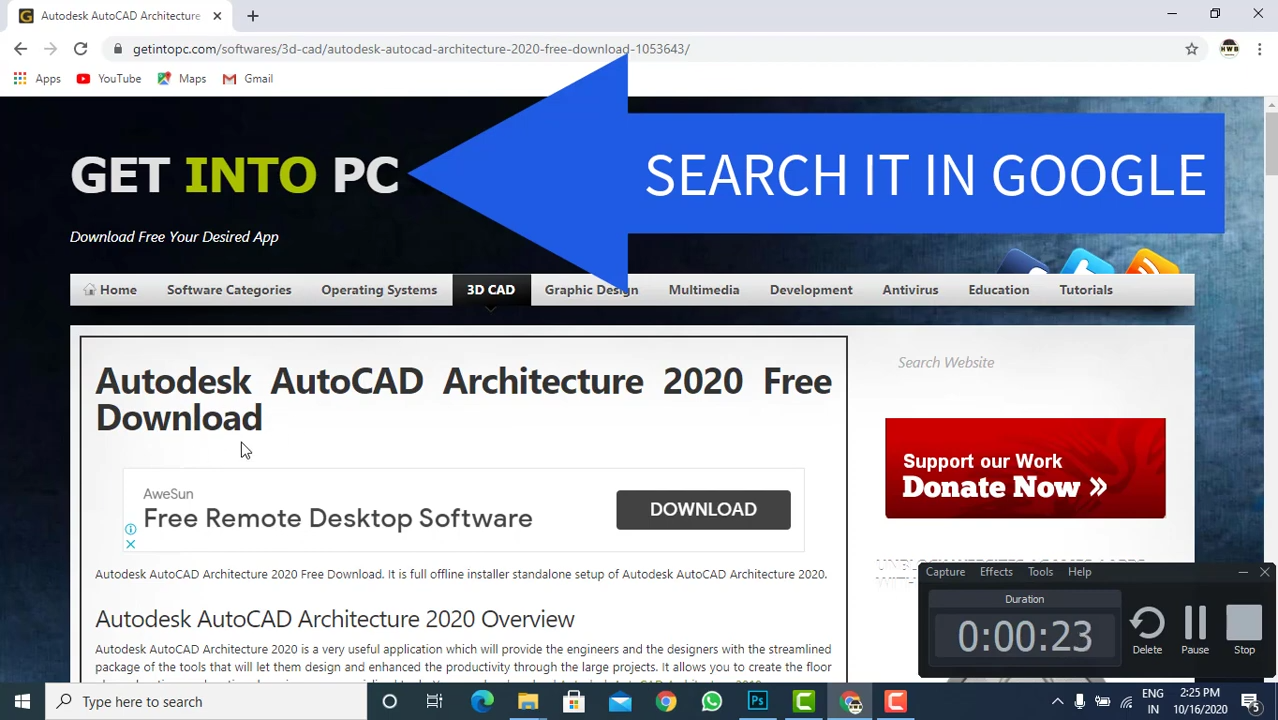Open the notification action center
This screenshot has height=720, width=1278.
point(1250,702)
